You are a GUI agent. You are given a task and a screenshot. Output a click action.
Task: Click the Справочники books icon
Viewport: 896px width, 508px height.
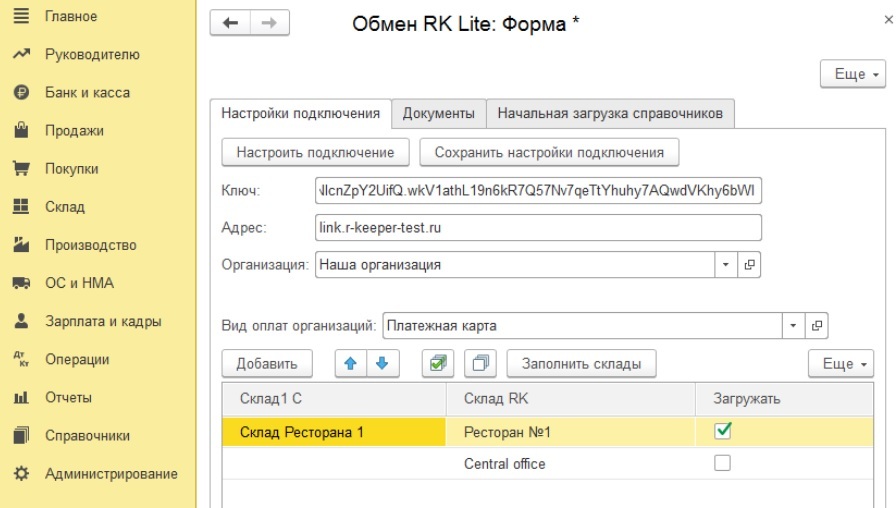(21, 435)
